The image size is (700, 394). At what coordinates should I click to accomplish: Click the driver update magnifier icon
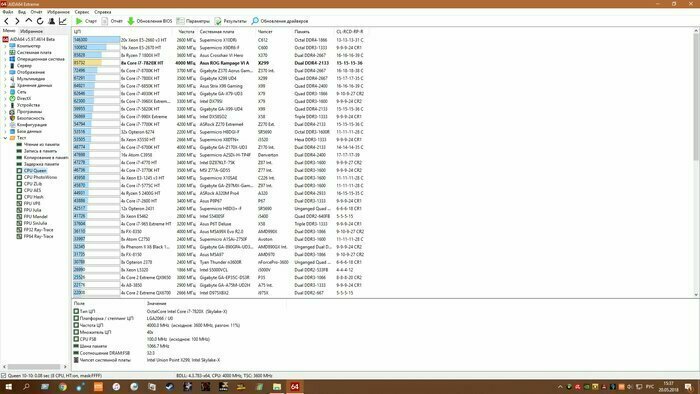[x=255, y=21]
